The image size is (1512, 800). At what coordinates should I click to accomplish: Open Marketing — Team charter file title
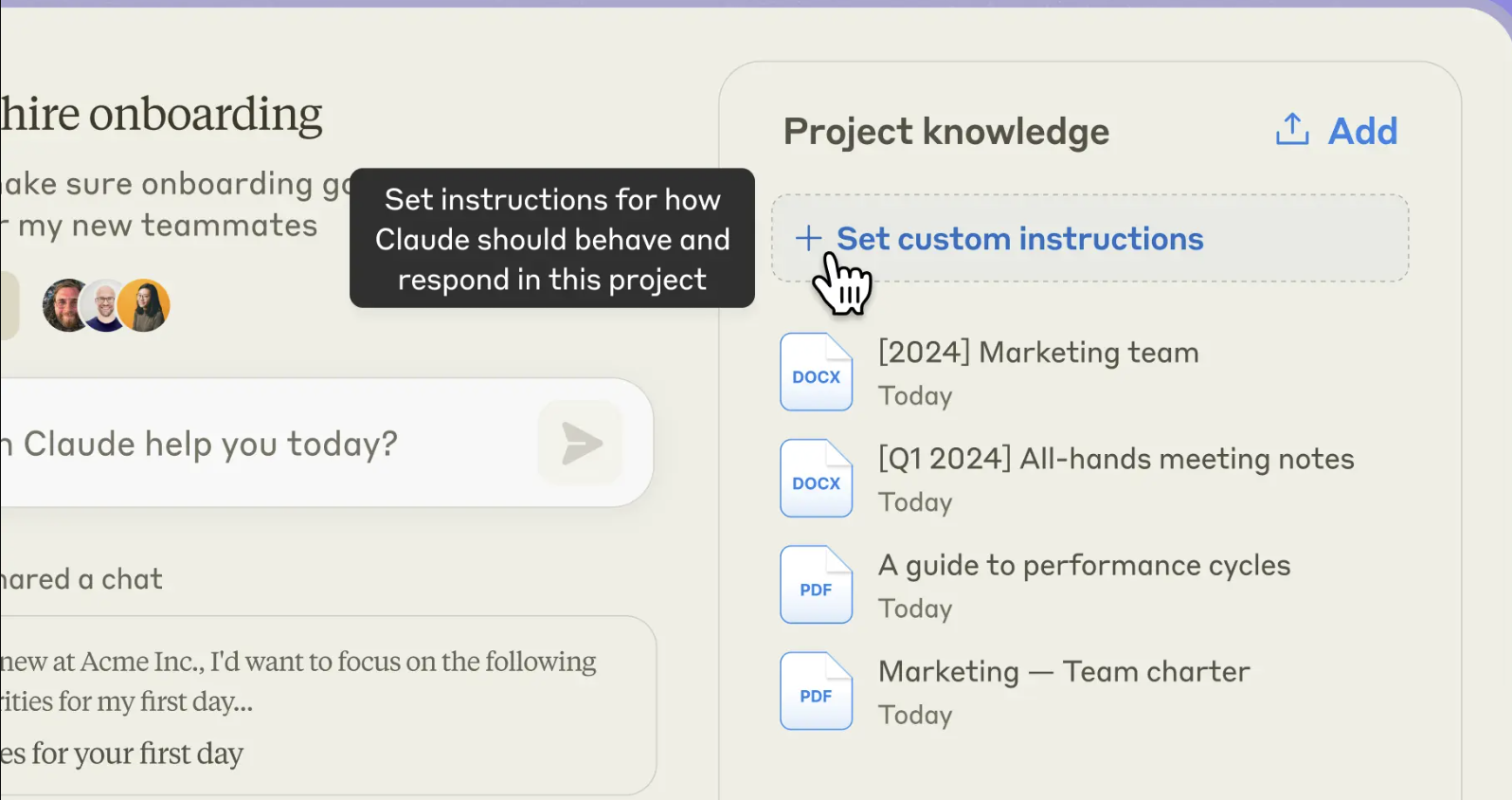click(x=1063, y=671)
